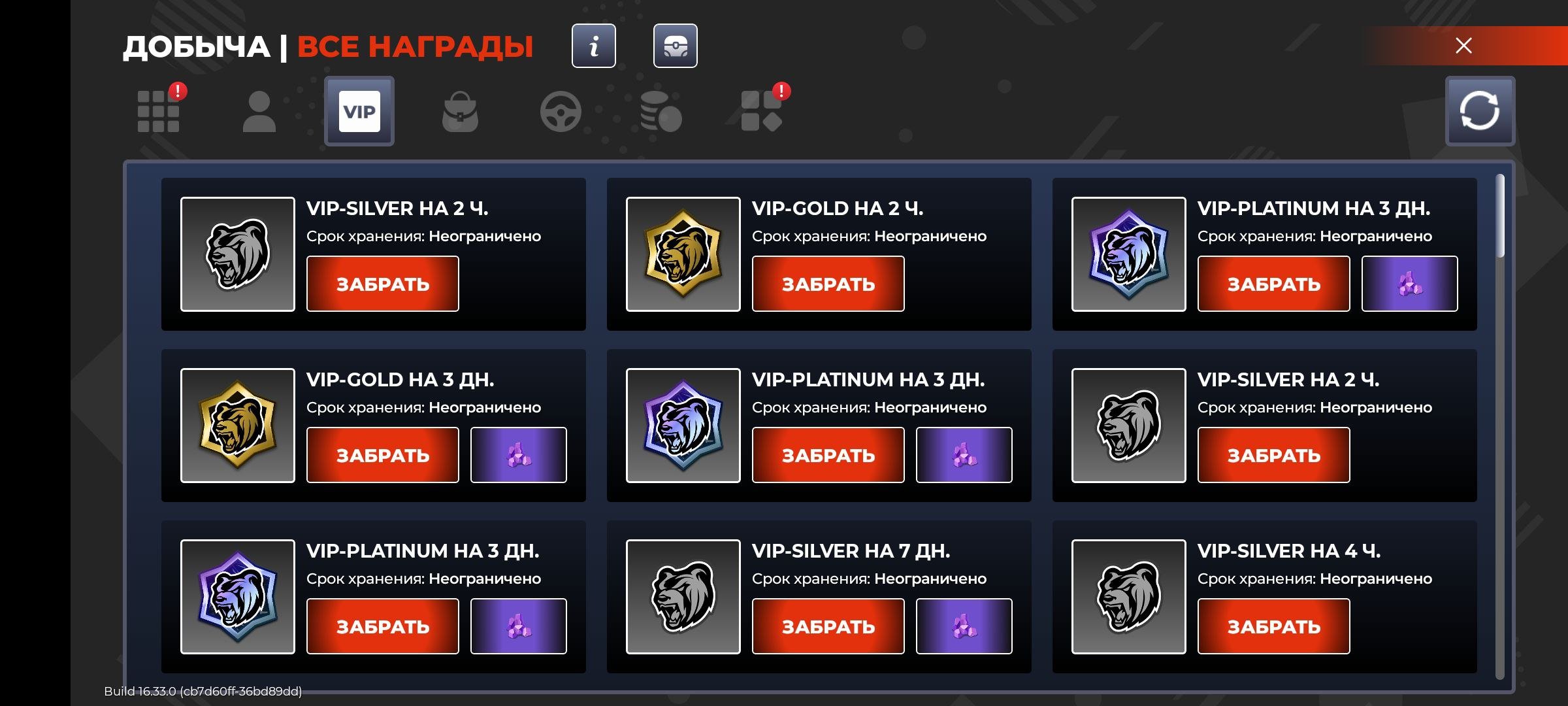Select the all-categories grid tab
This screenshot has height=706, width=1568.
click(x=159, y=110)
